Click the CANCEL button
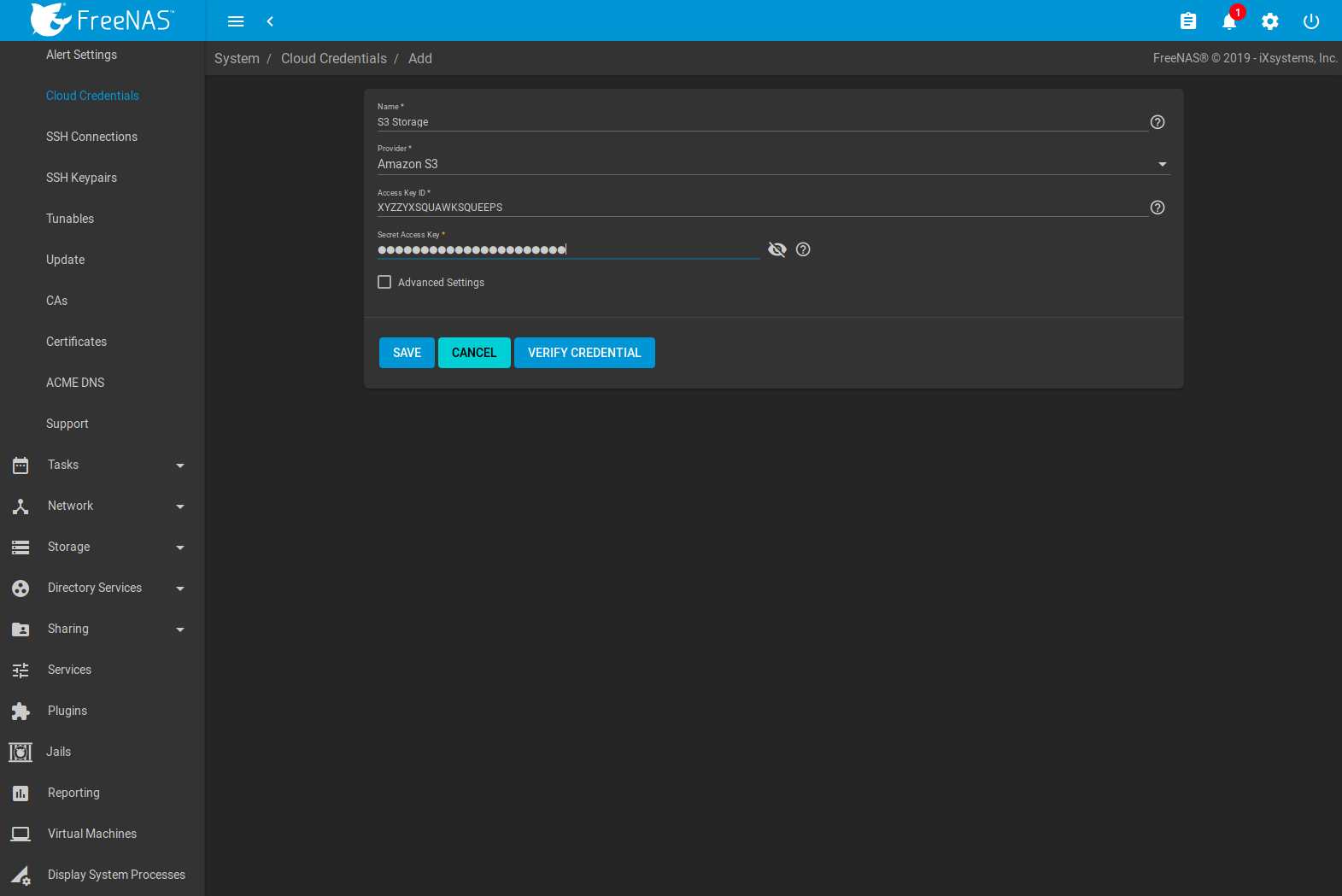 pos(474,353)
